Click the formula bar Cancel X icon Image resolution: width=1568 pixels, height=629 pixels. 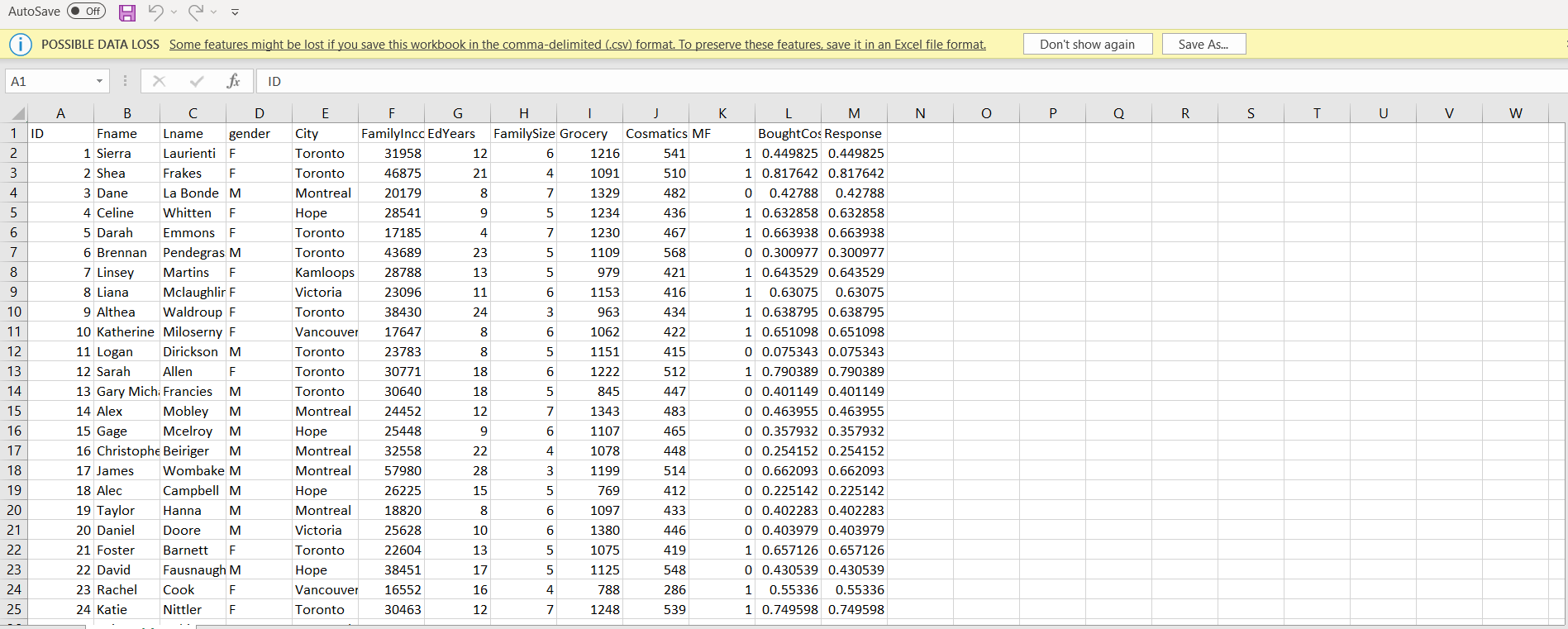(x=160, y=81)
